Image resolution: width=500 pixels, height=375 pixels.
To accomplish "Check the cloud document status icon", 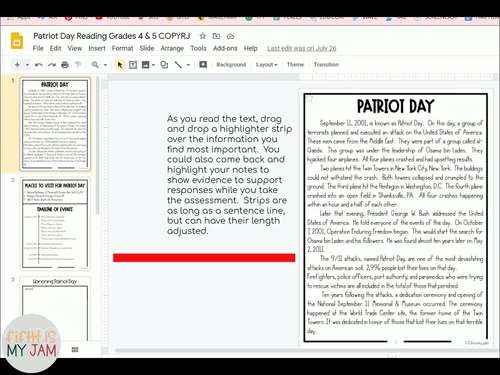I will pyautogui.click(x=230, y=36).
